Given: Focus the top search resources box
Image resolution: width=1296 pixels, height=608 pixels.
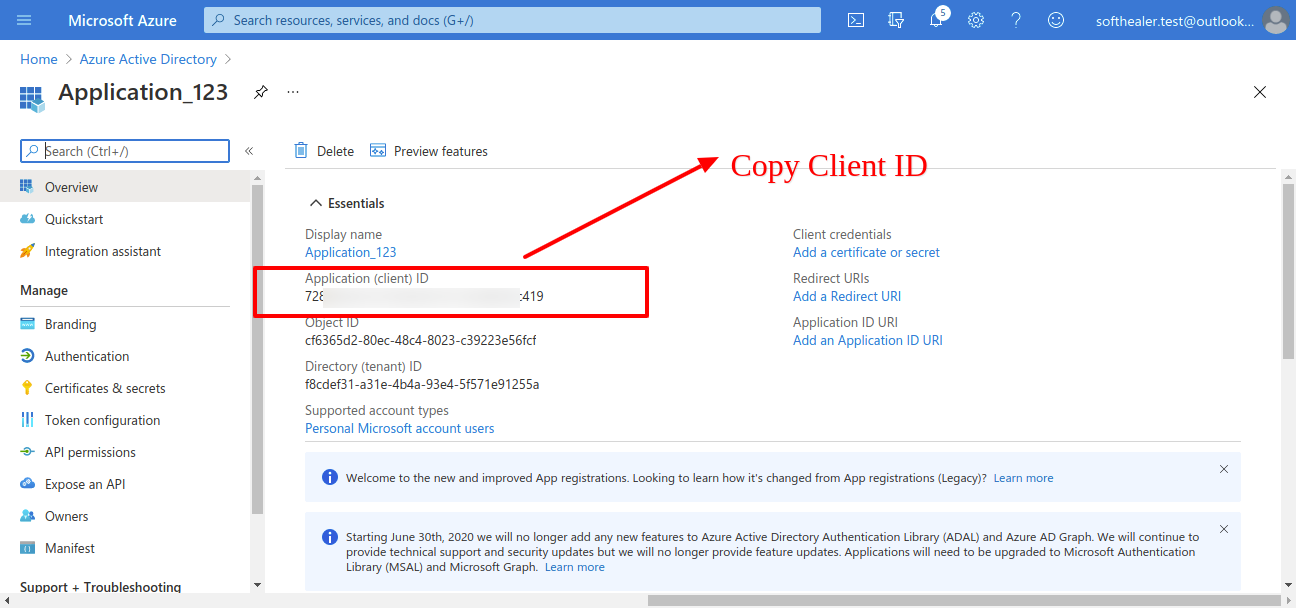Looking at the screenshot, I should [x=512, y=20].
